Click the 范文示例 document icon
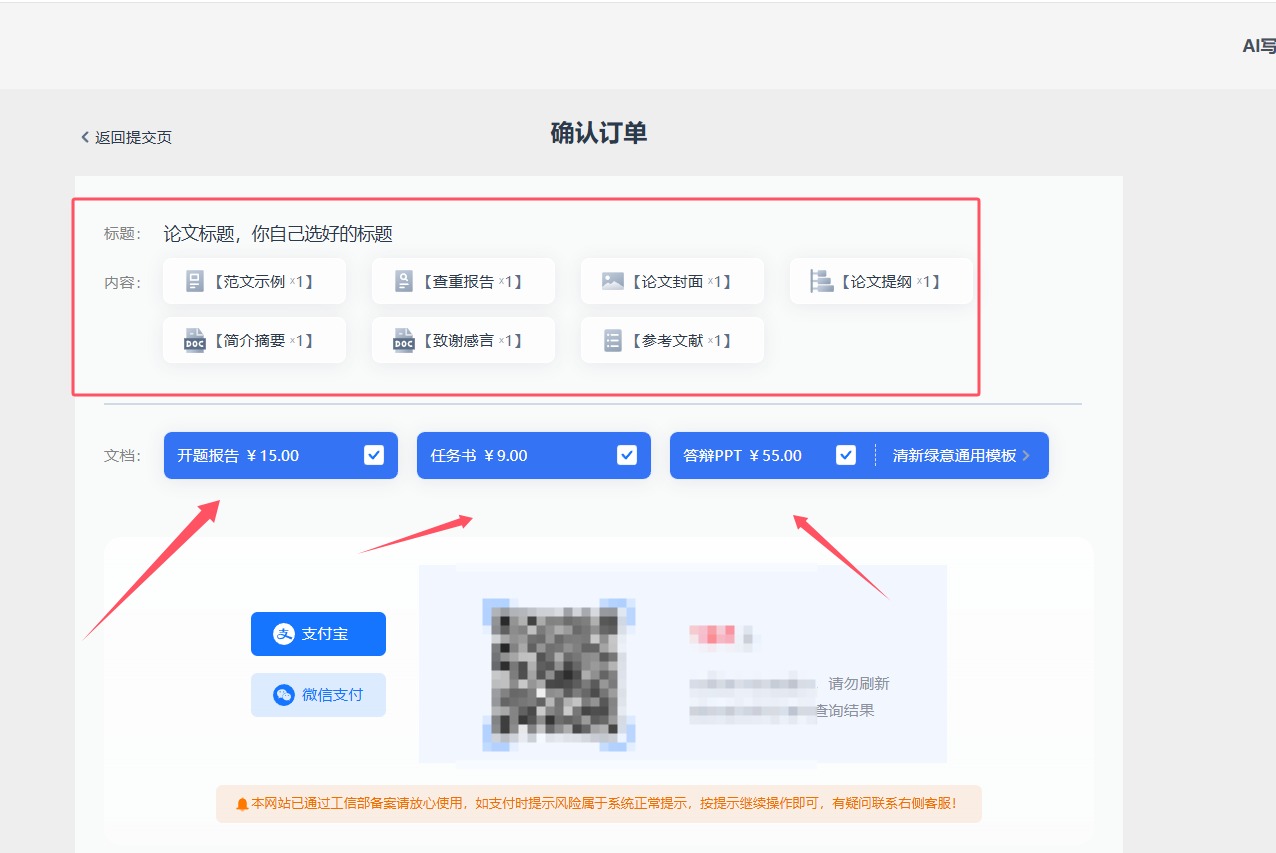This screenshot has width=1276, height=853. tap(195, 282)
